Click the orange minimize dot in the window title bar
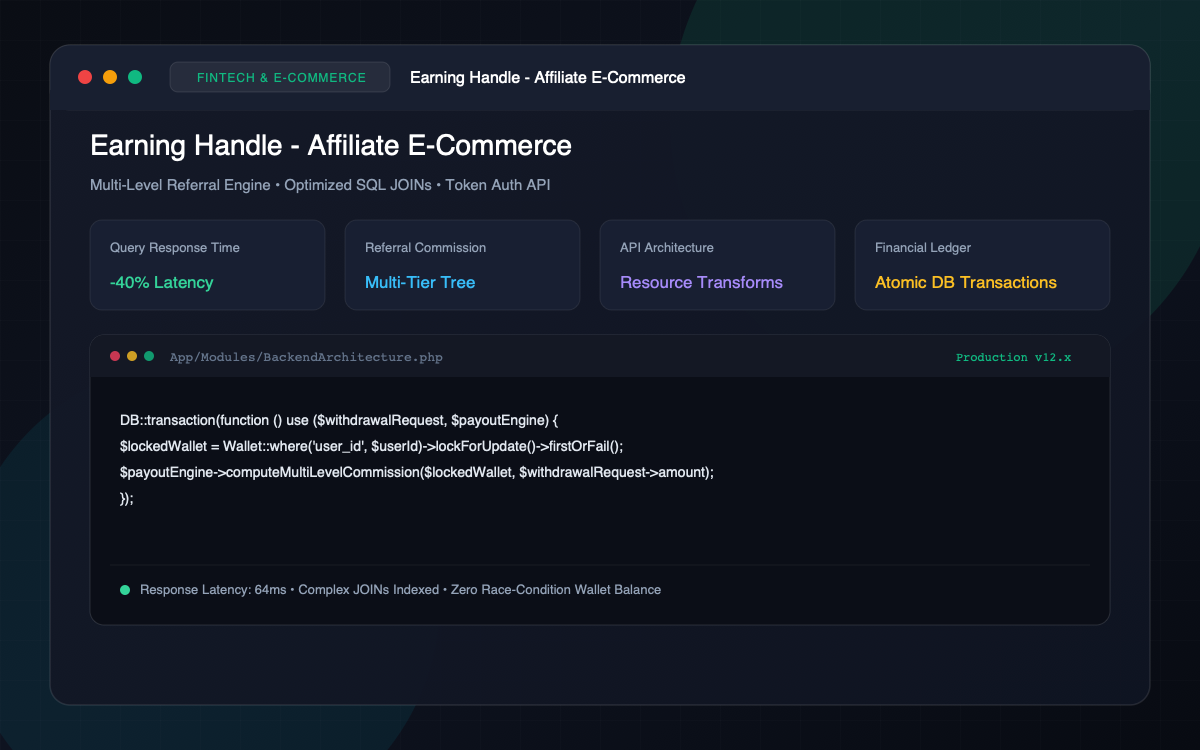This screenshot has height=750, width=1200. click(x=110, y=77)
